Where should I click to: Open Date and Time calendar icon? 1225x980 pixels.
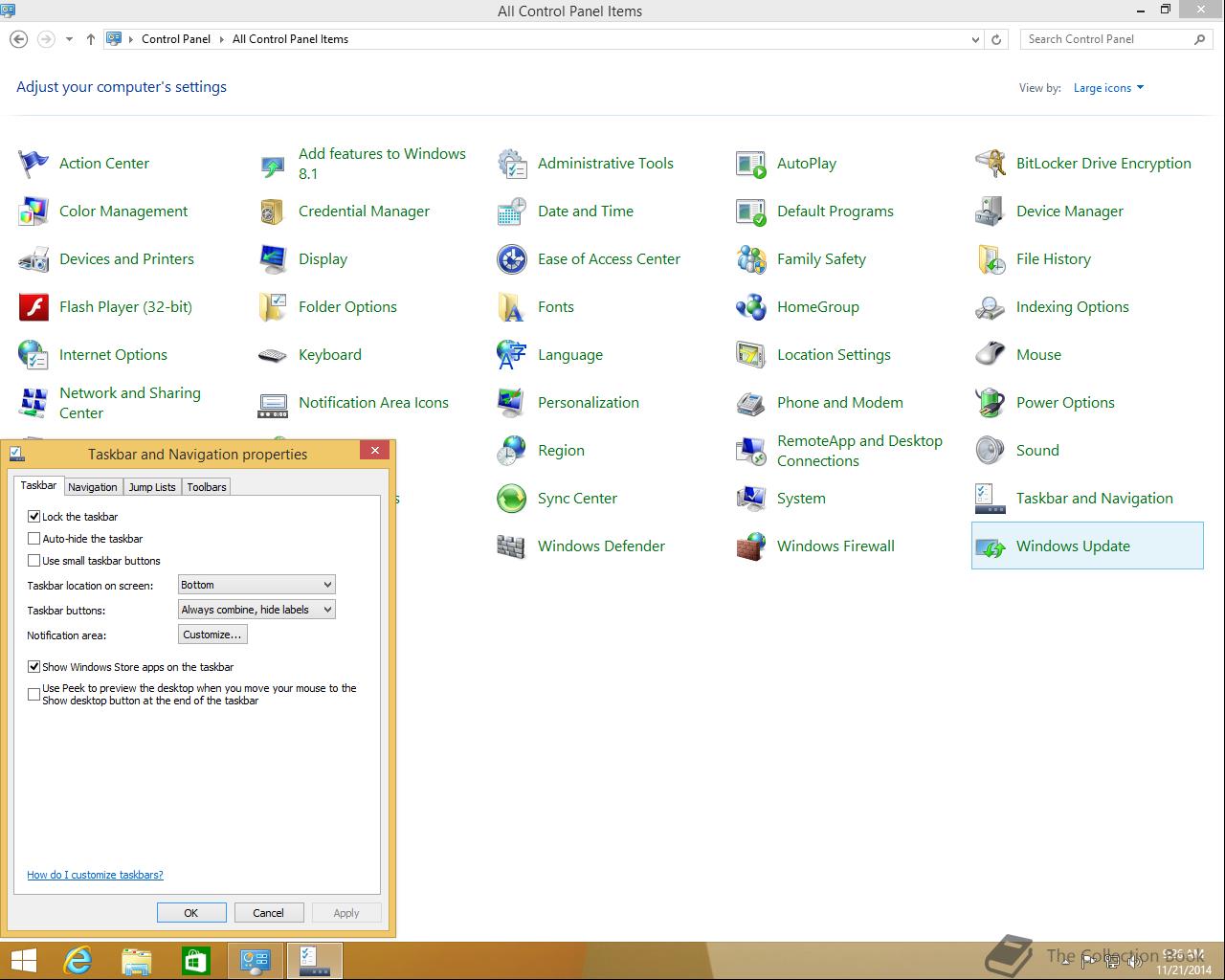pos(512,212)
